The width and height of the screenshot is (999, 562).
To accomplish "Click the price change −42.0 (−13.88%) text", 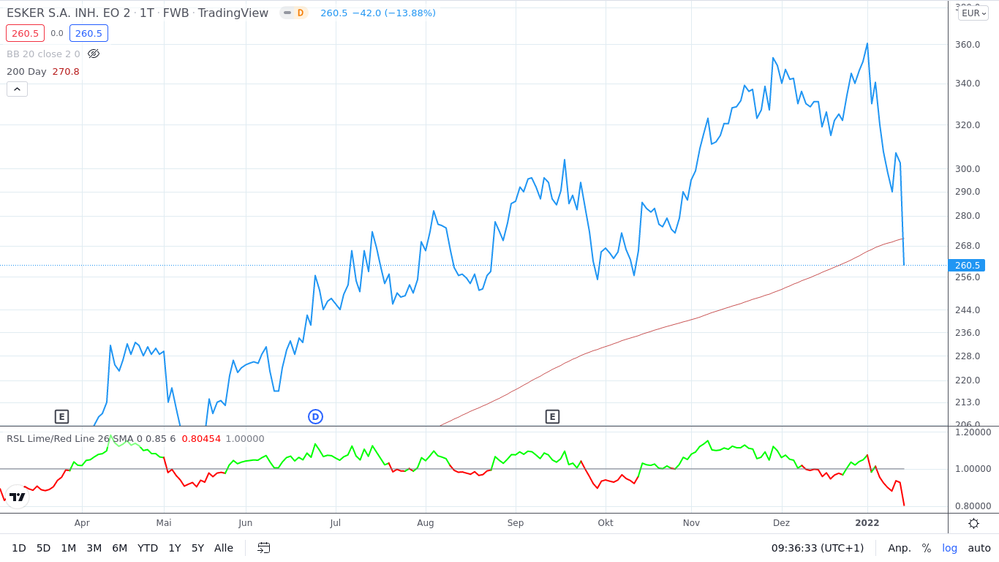I will point(394,13).
